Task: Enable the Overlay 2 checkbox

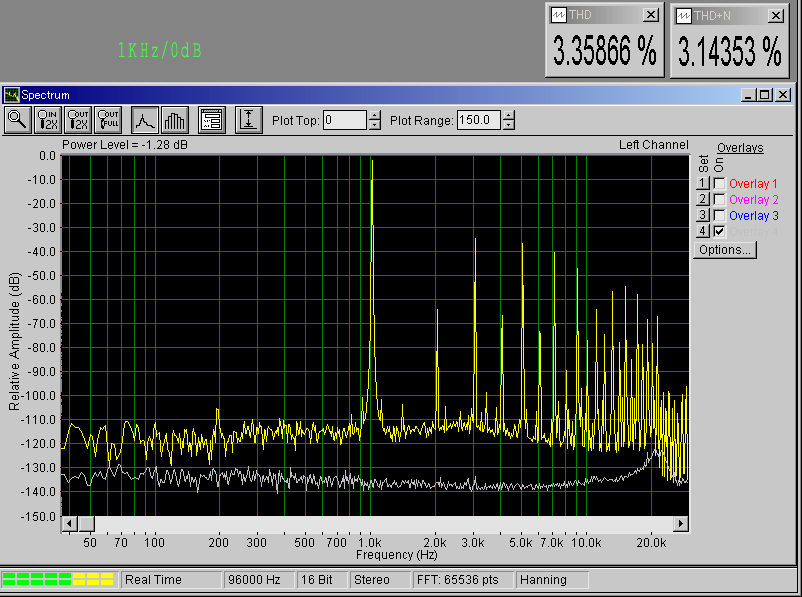Action: (719, 199)
